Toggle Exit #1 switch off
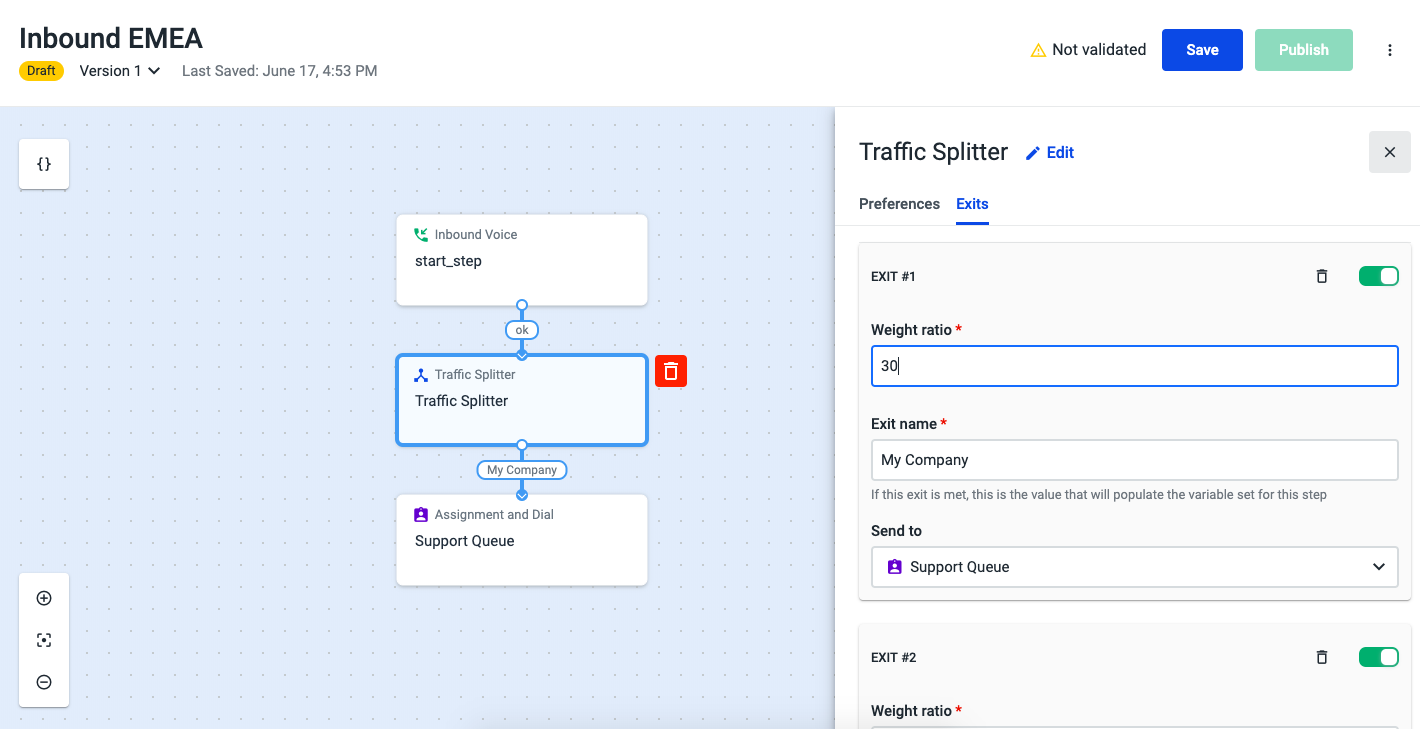 [x=1379, y=276]
